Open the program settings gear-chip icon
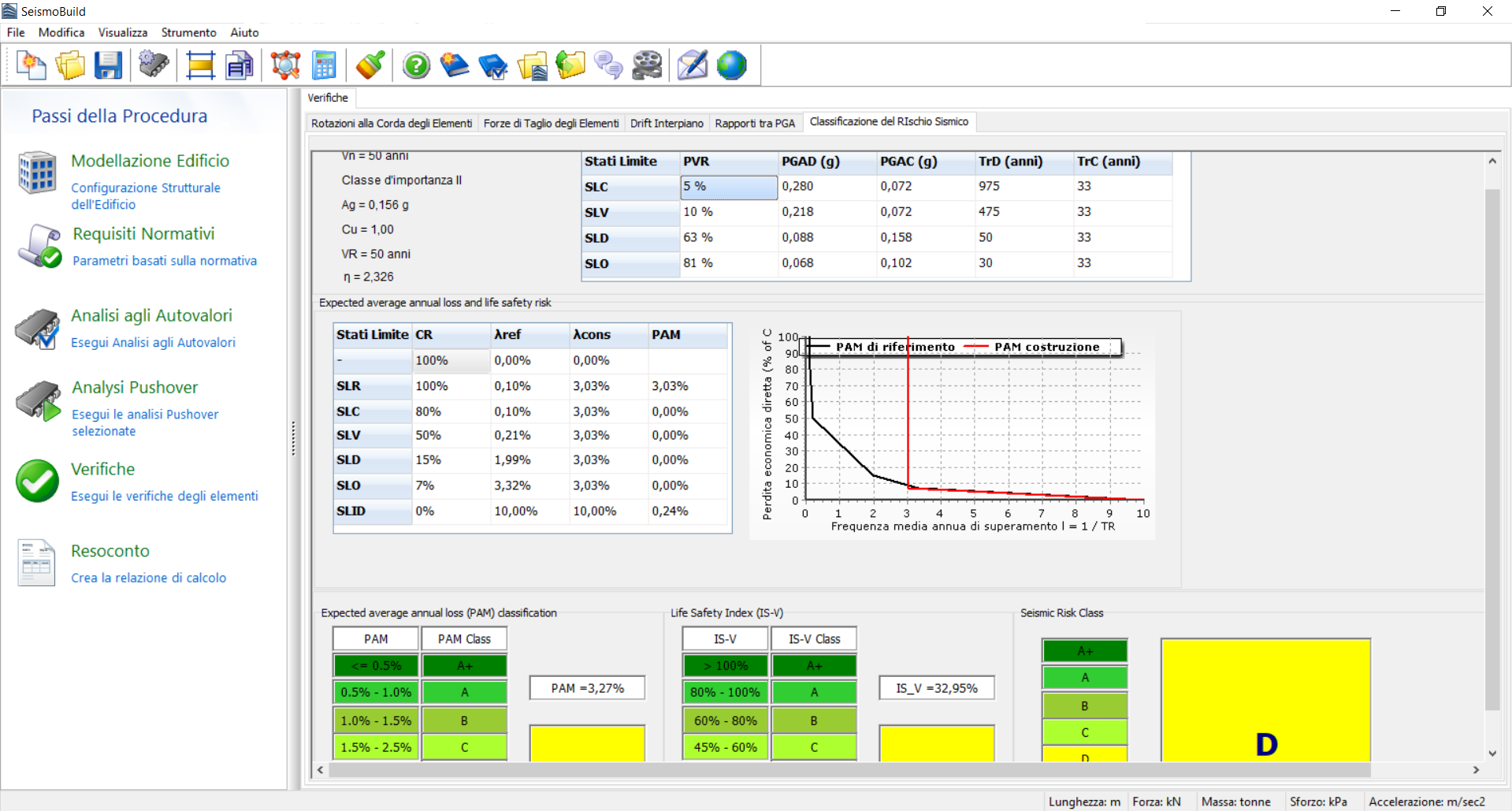Viewport: 1512px width, 811px height. [x=154, y=65]
